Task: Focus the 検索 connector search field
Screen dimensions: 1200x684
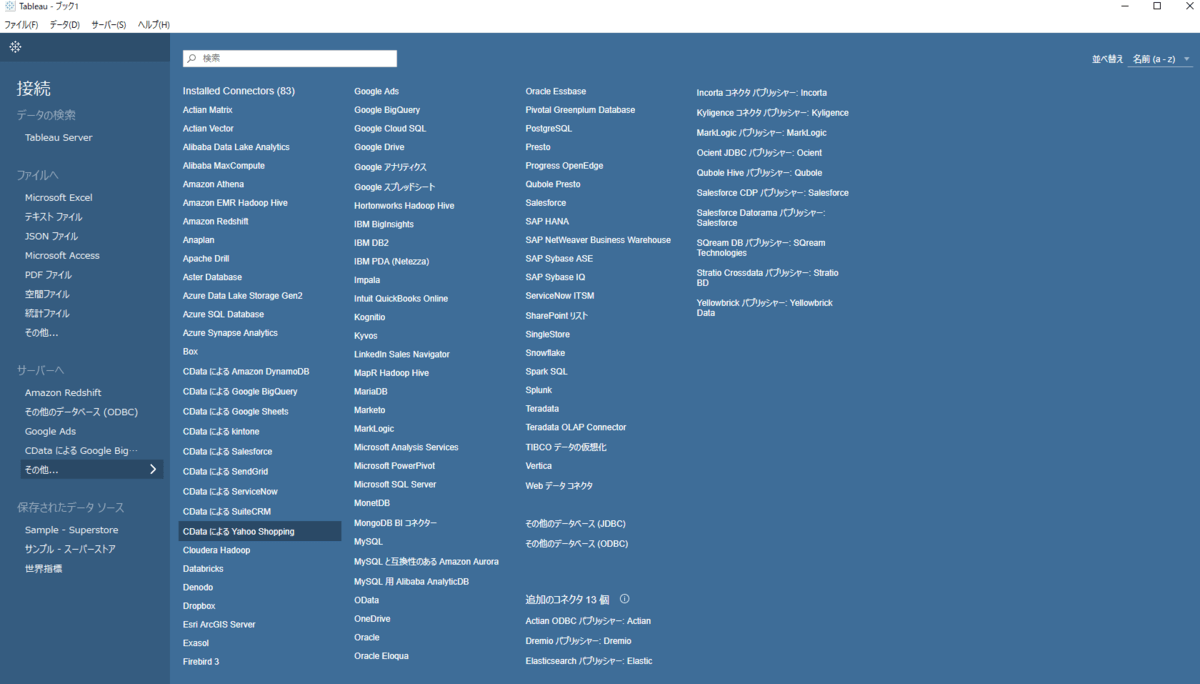Action: tap(290, 59)
